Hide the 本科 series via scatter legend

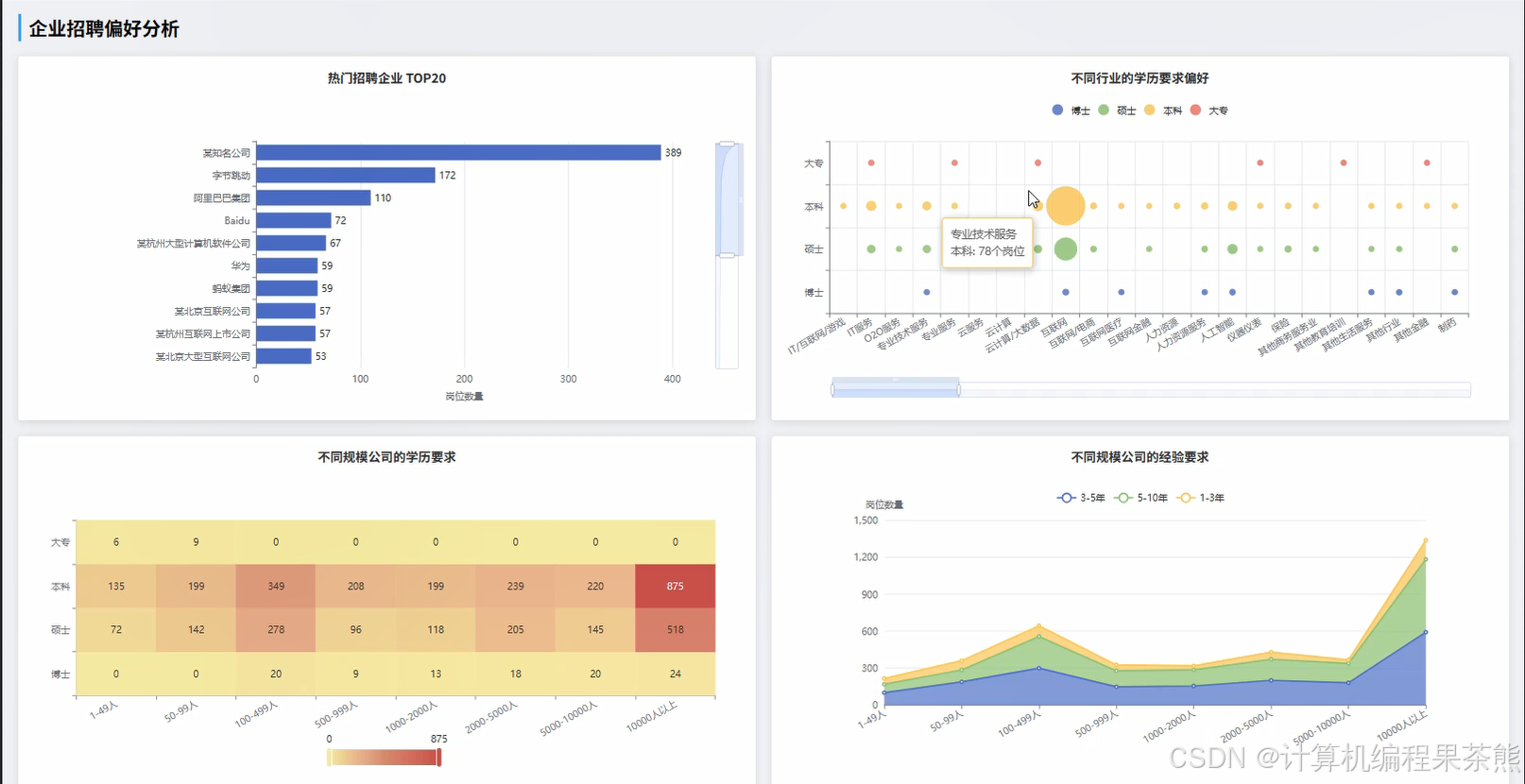(1162, 111)
